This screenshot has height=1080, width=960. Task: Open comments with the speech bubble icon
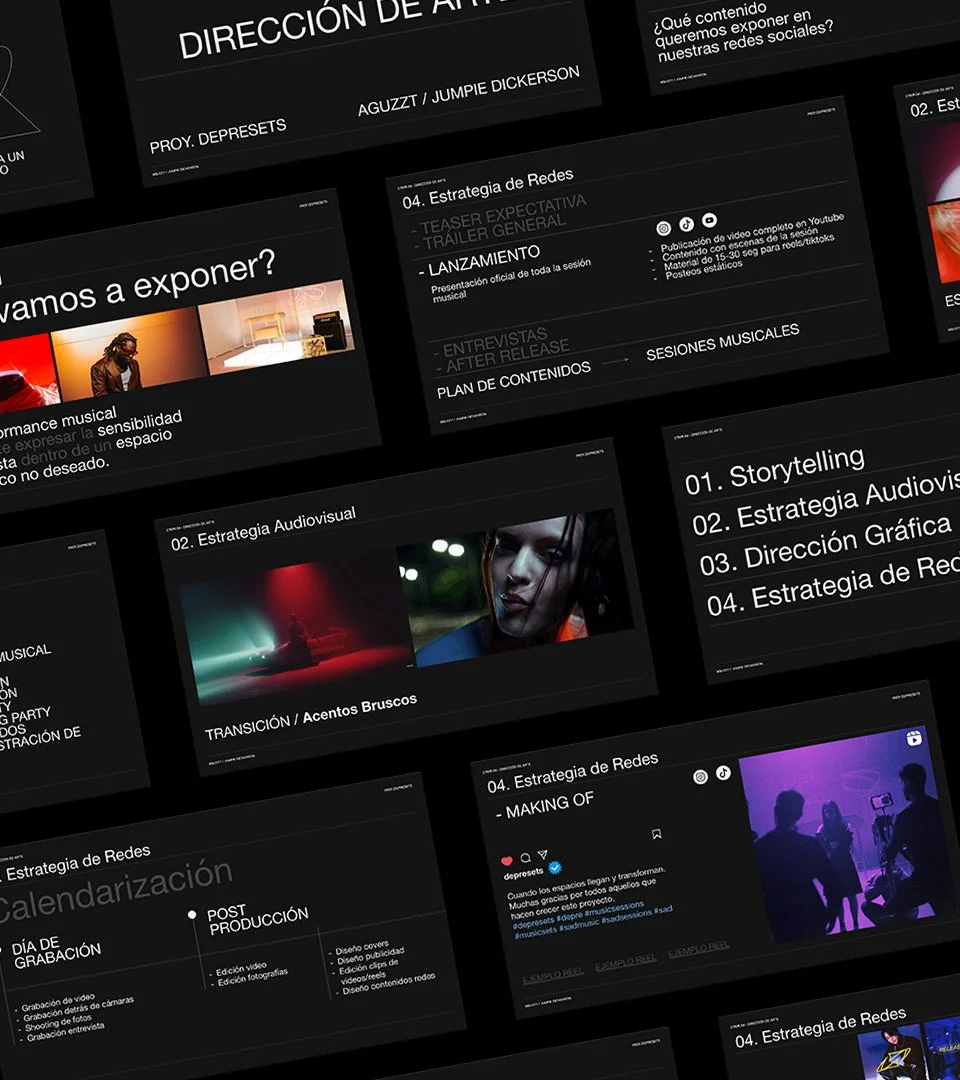point(525,858)
